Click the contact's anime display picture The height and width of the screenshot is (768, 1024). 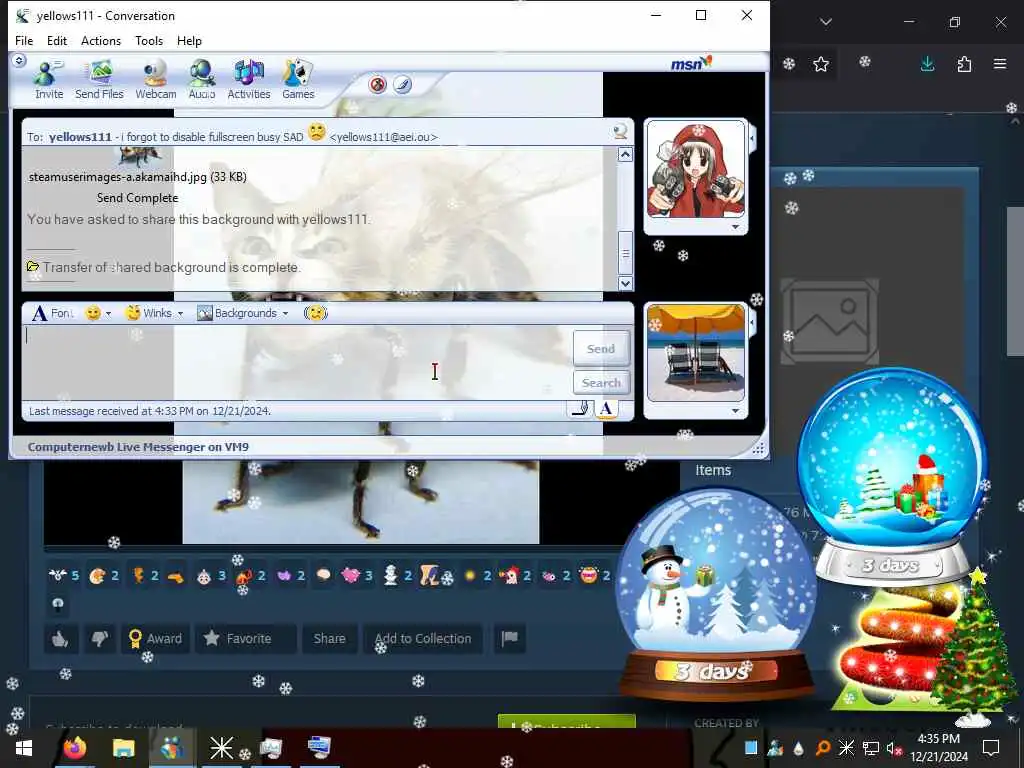(696, 169)
